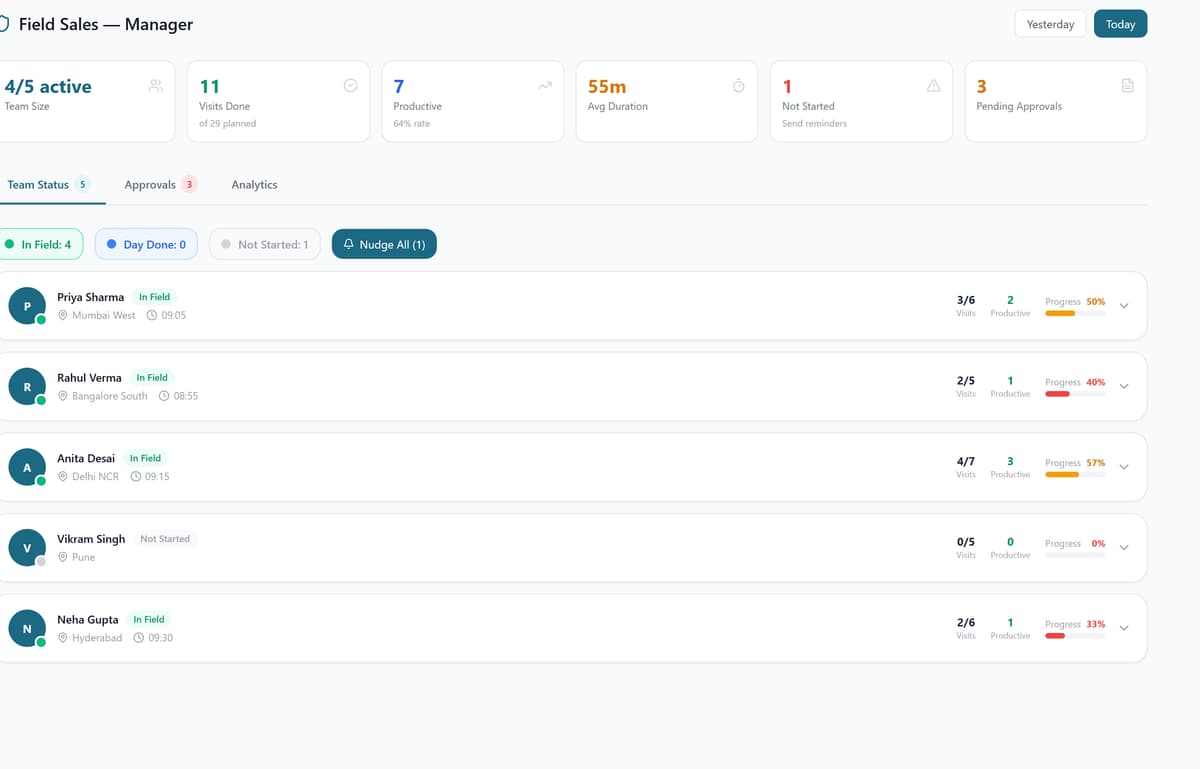Expand Rahul Verma's row chevron
The width and height of the screenshot is (1200, 769).
(x=1124, y=386)
